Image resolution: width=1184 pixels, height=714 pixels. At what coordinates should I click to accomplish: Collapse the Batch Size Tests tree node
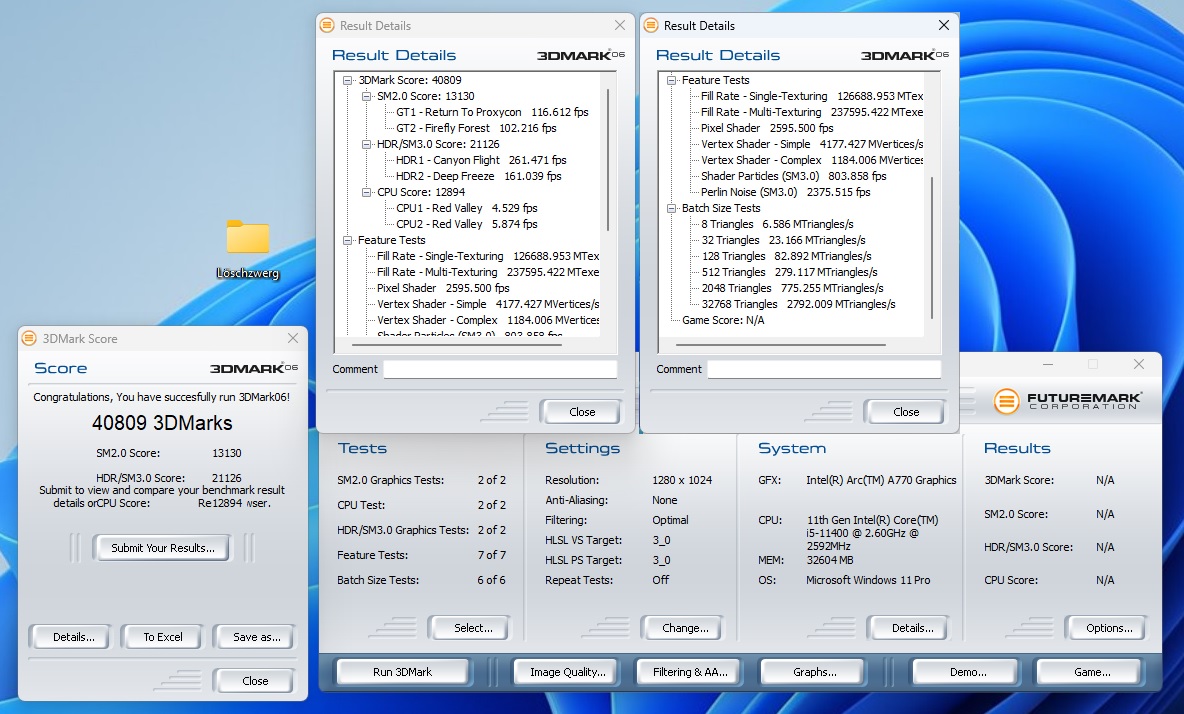click(671, 208)
